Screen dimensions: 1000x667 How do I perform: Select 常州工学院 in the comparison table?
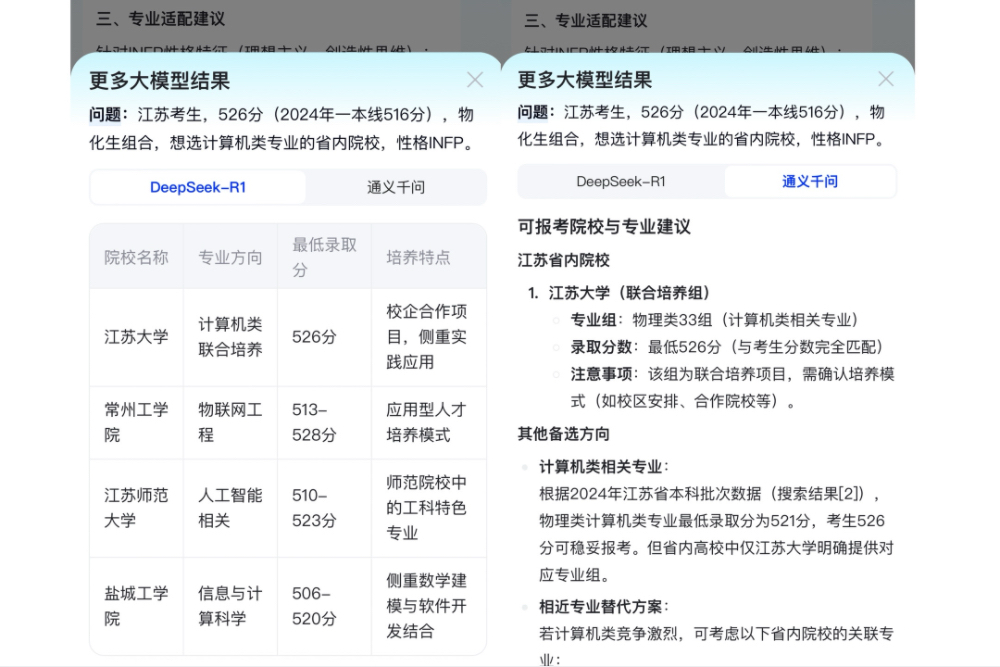(137, 422)
